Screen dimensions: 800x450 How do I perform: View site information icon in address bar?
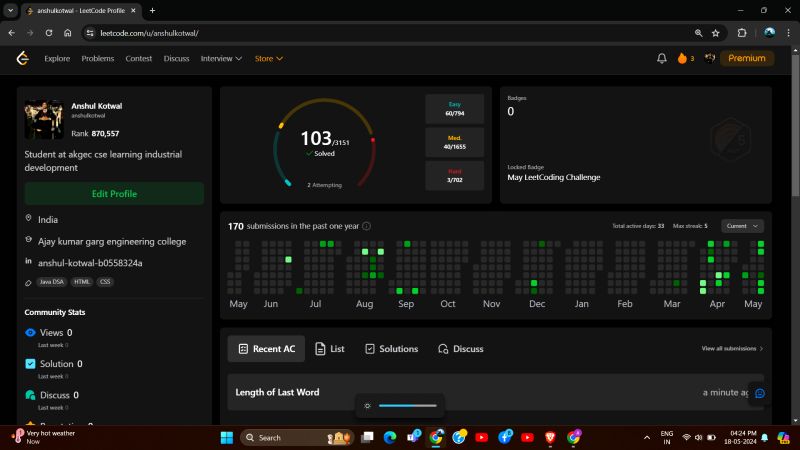click(90, 33)
